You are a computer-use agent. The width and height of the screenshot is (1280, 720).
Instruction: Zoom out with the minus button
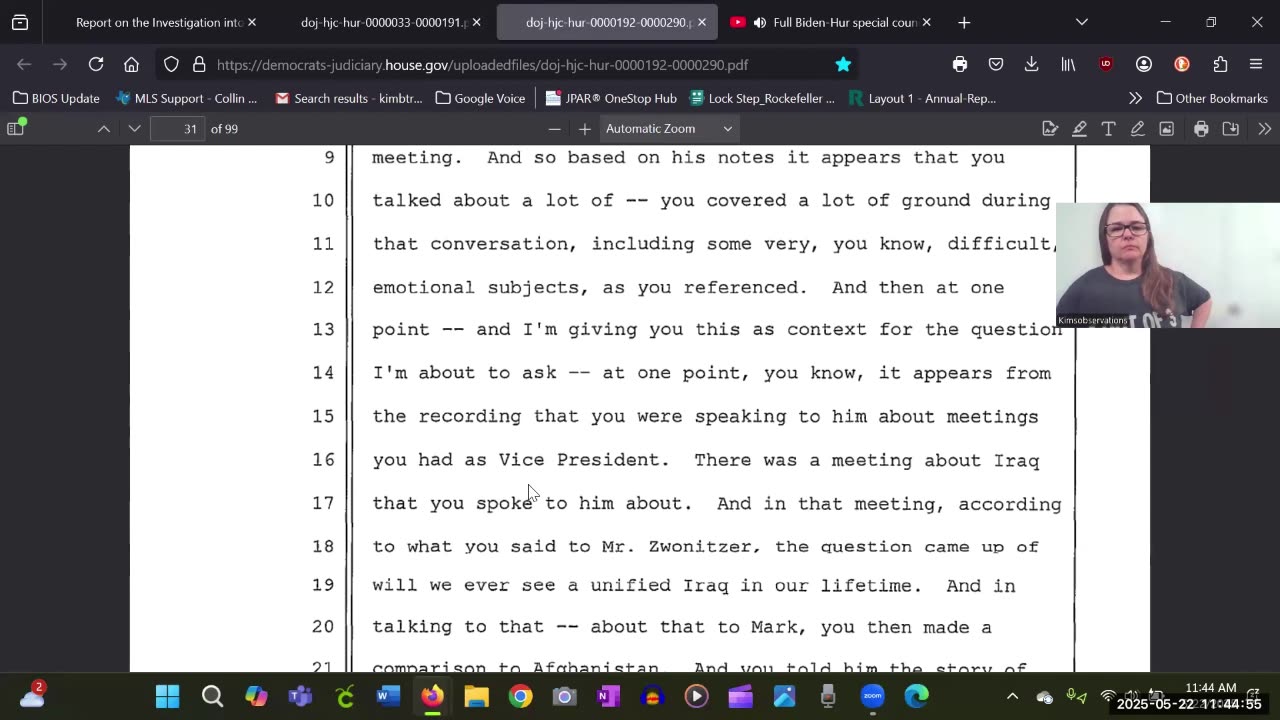(x=554, y=128)
